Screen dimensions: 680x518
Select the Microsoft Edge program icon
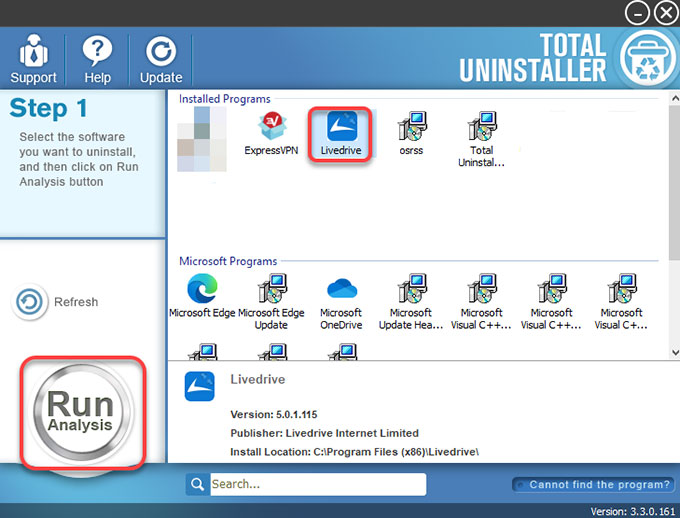point(202,295)
